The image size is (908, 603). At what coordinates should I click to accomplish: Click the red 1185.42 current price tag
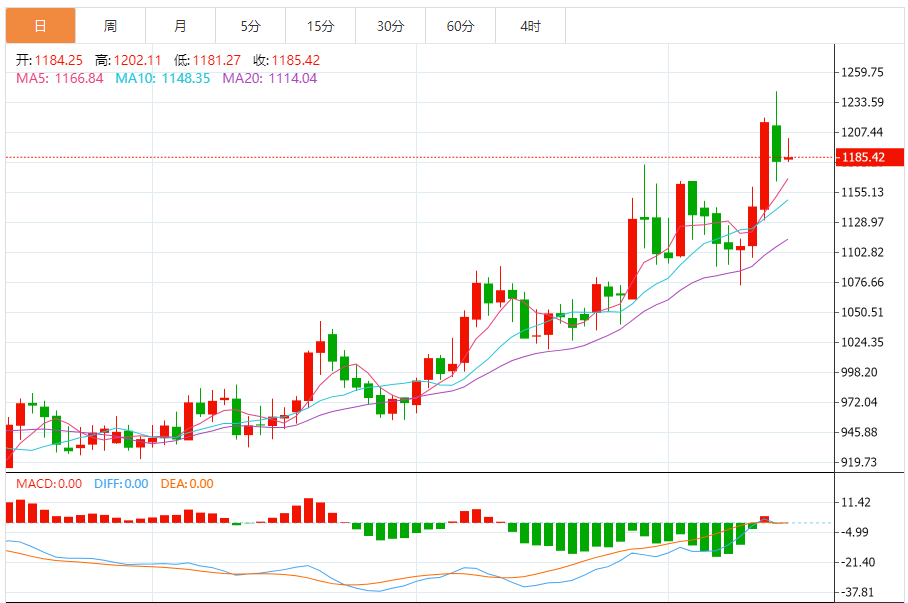point(869,157)
